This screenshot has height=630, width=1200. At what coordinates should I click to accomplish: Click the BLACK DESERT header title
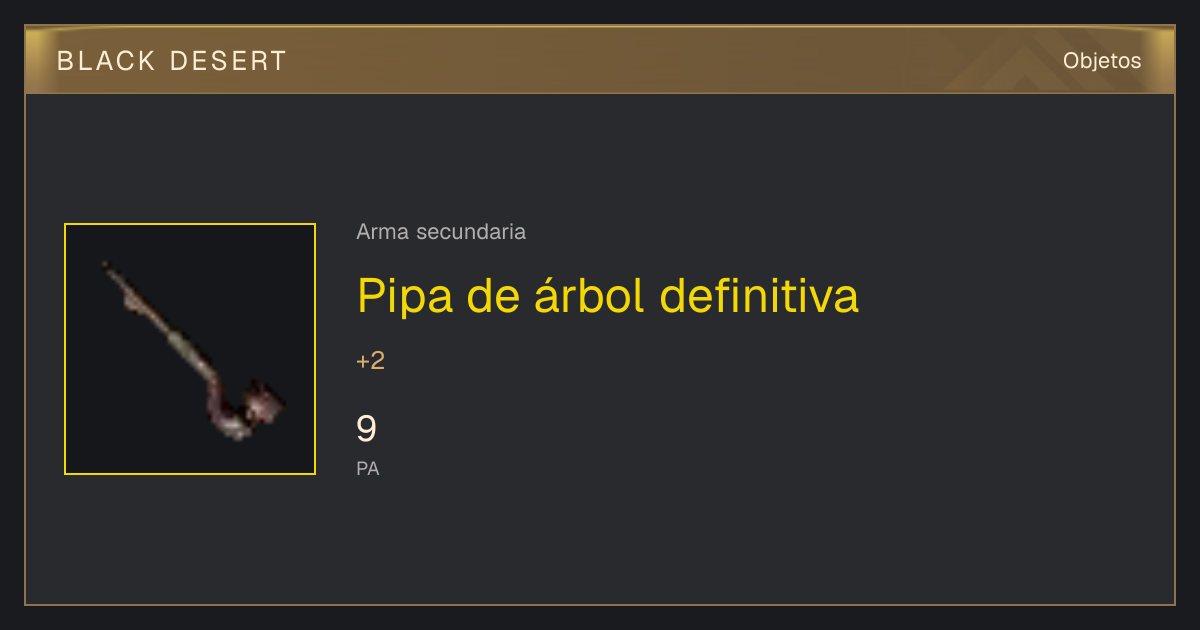[172, 61]
